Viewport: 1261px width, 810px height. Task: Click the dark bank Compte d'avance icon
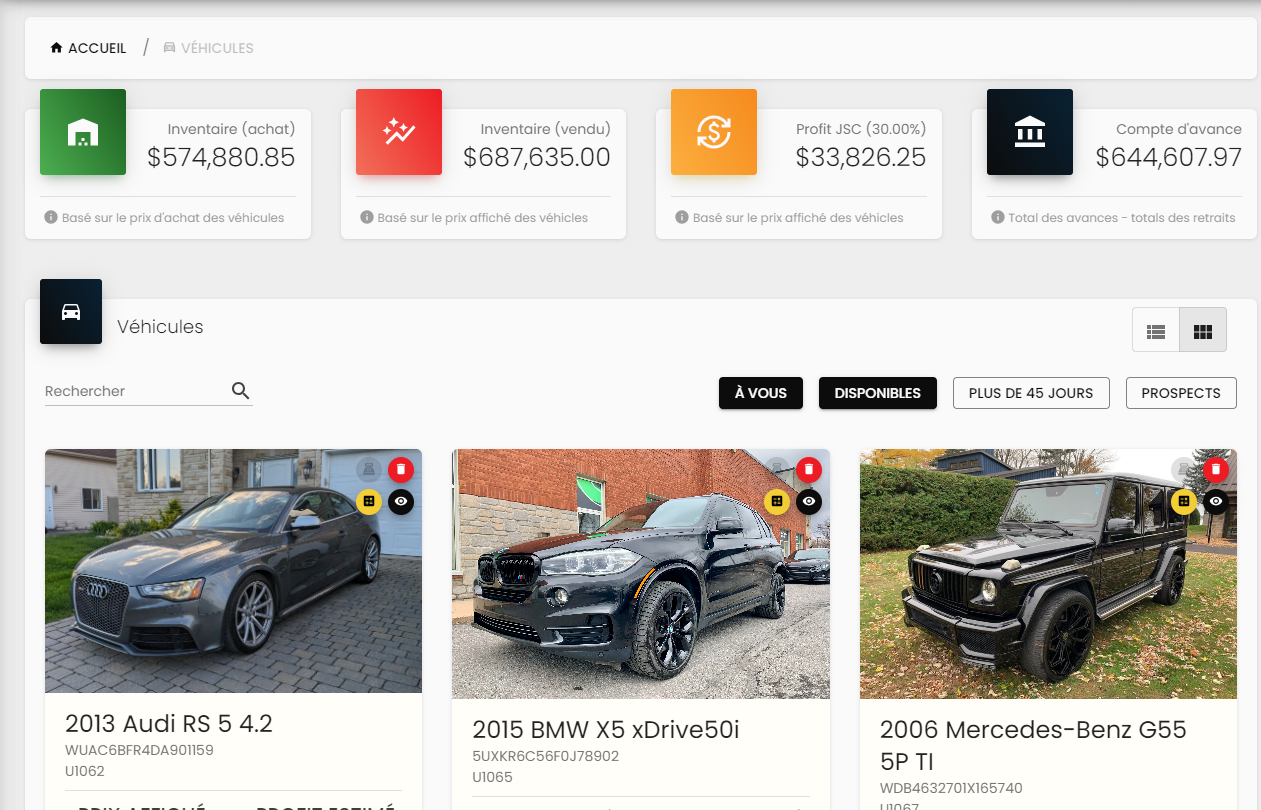point(1030,132)
